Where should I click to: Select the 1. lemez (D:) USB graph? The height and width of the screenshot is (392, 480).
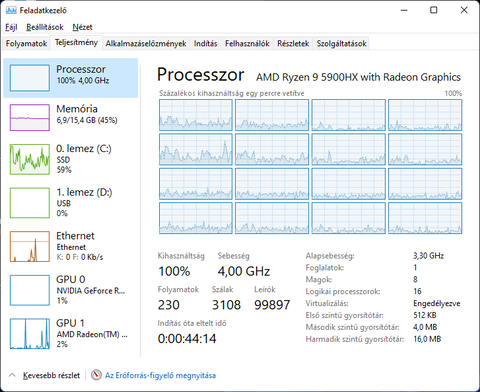click(30, 203)
